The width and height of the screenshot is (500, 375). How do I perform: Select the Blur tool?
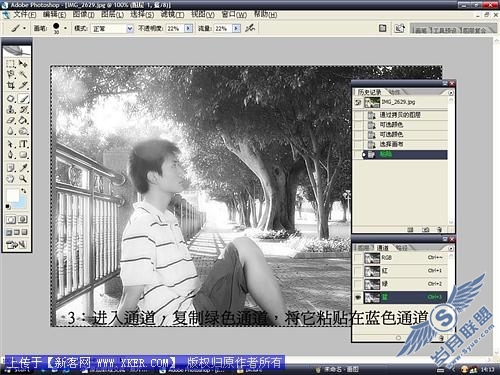tap(11, 131)
